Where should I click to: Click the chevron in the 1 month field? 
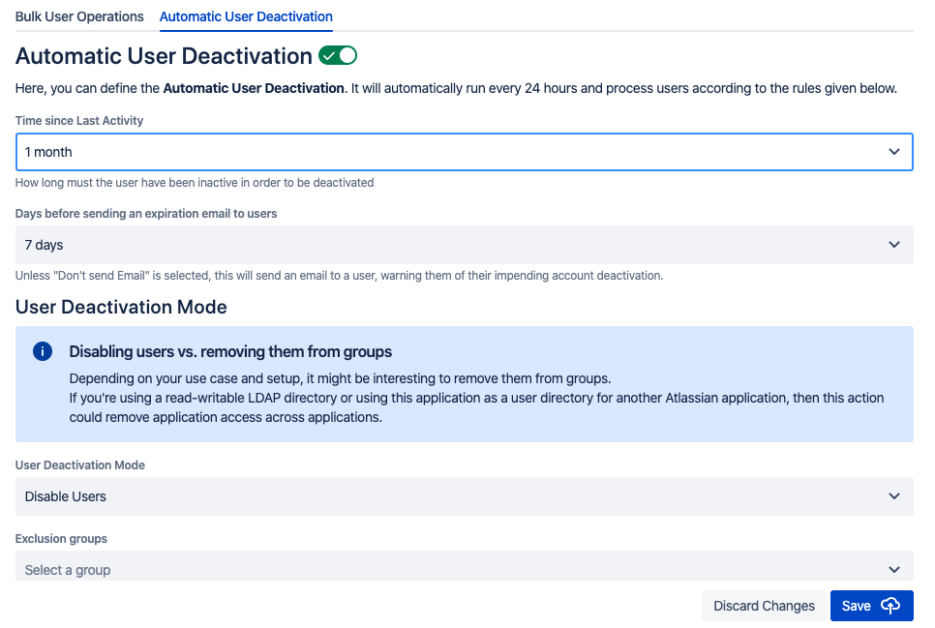(894, 152)
